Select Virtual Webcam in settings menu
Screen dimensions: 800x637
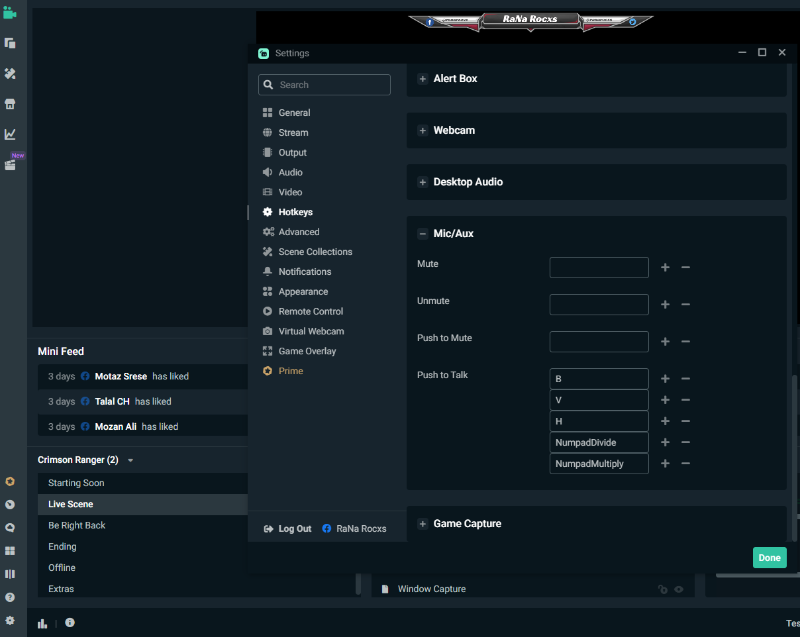311,331
